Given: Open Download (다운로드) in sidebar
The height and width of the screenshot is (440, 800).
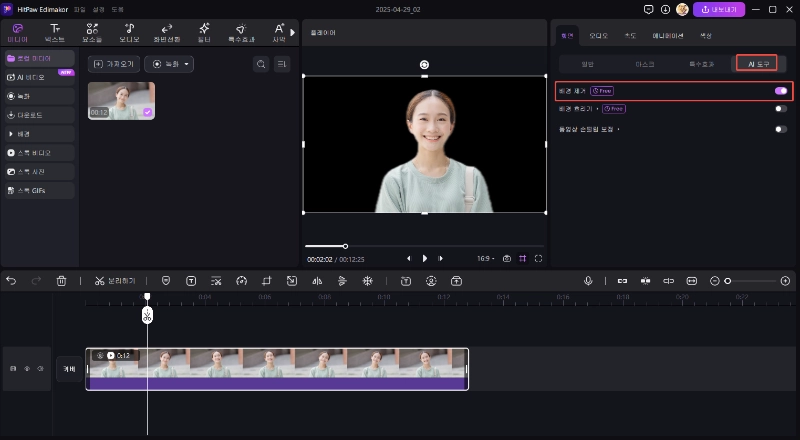Looking at the screenshot, I should pos(40,115).
